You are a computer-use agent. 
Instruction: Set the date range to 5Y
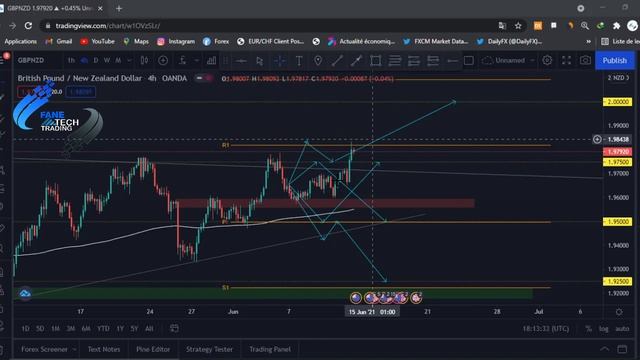point(134,329)
